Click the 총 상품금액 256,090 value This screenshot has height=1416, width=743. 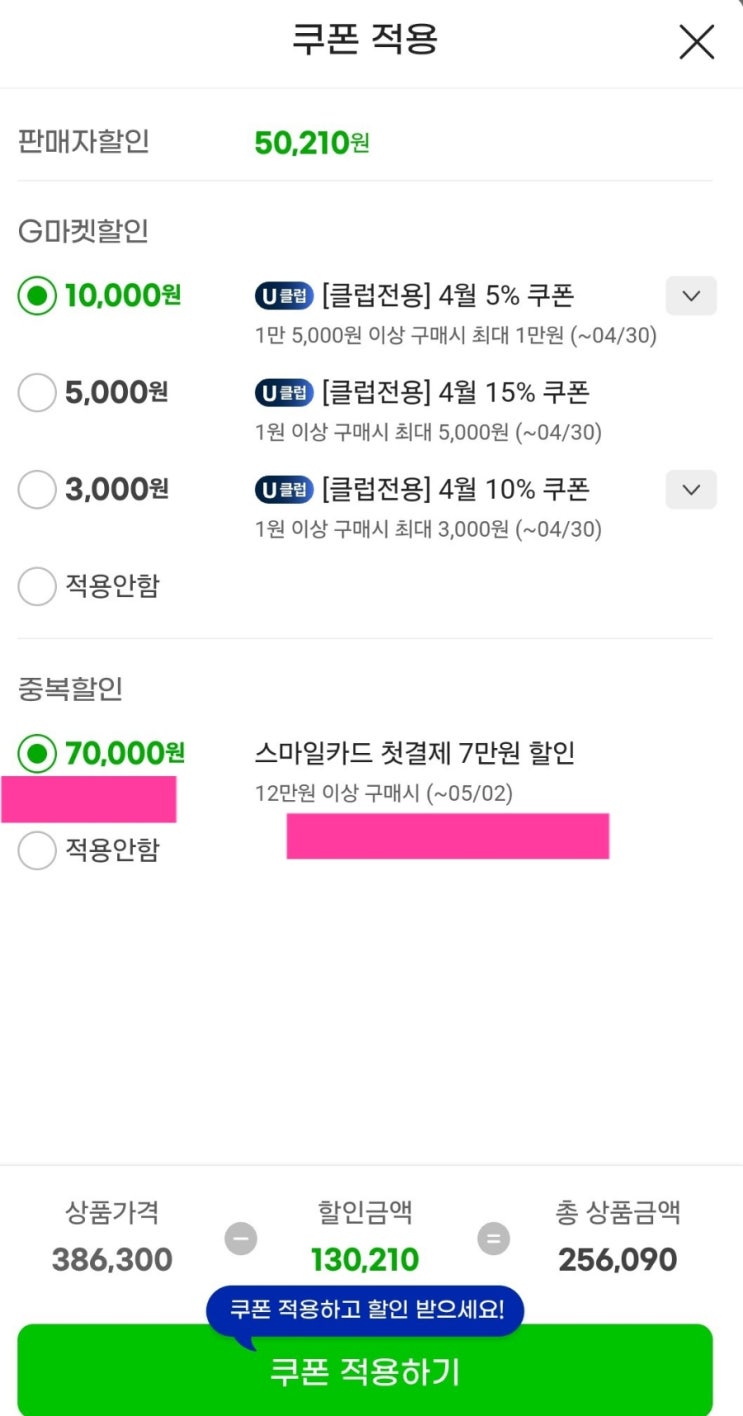pyautogui.click(x=618, y=1260)
